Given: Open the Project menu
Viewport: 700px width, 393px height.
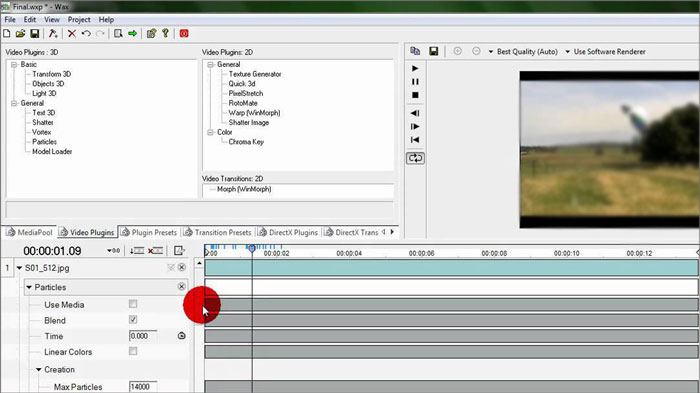Looking at the screenshot, I should click(x=79, y=20).
